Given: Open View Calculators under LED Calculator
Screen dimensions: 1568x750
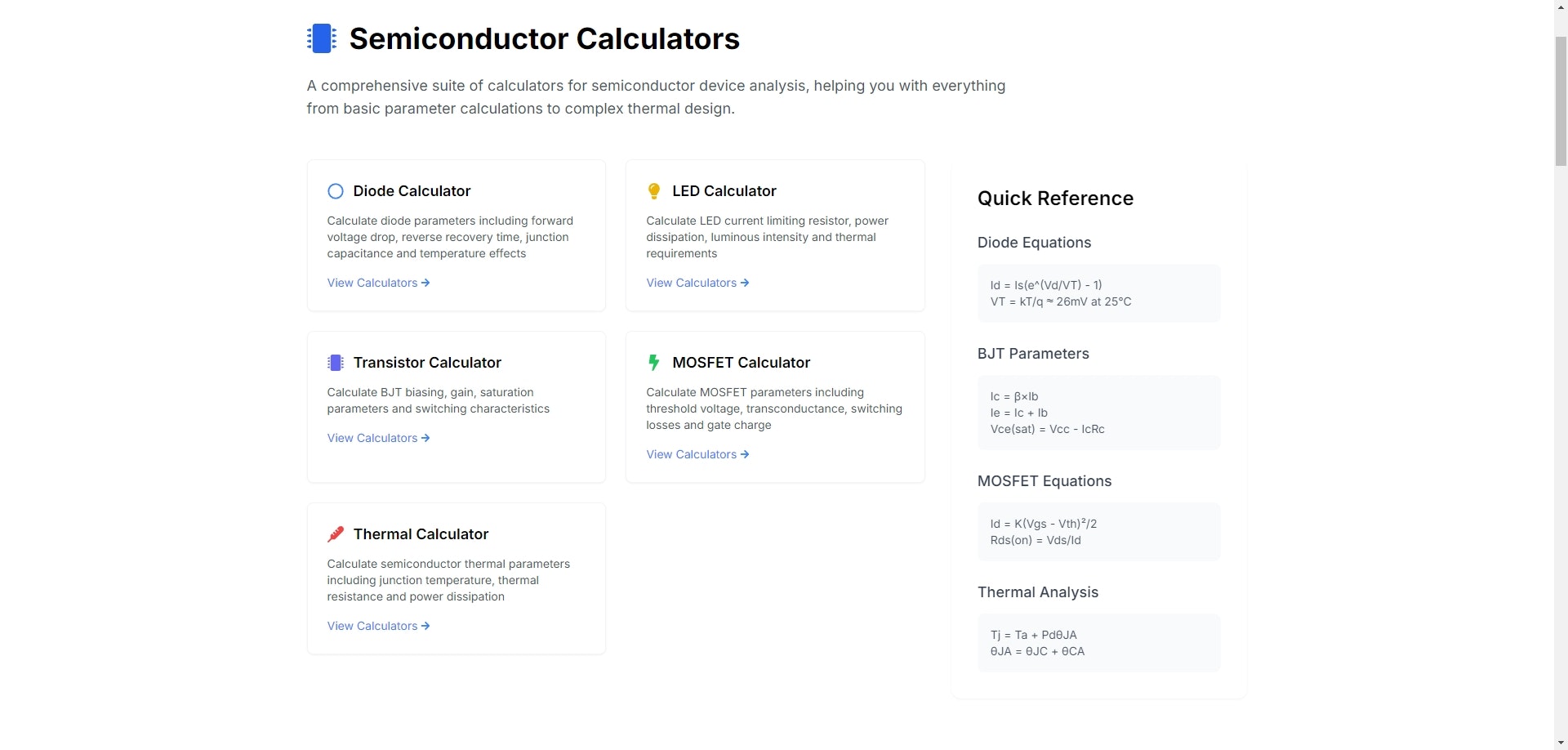Looking at the screenshot, I should (697, 283).
